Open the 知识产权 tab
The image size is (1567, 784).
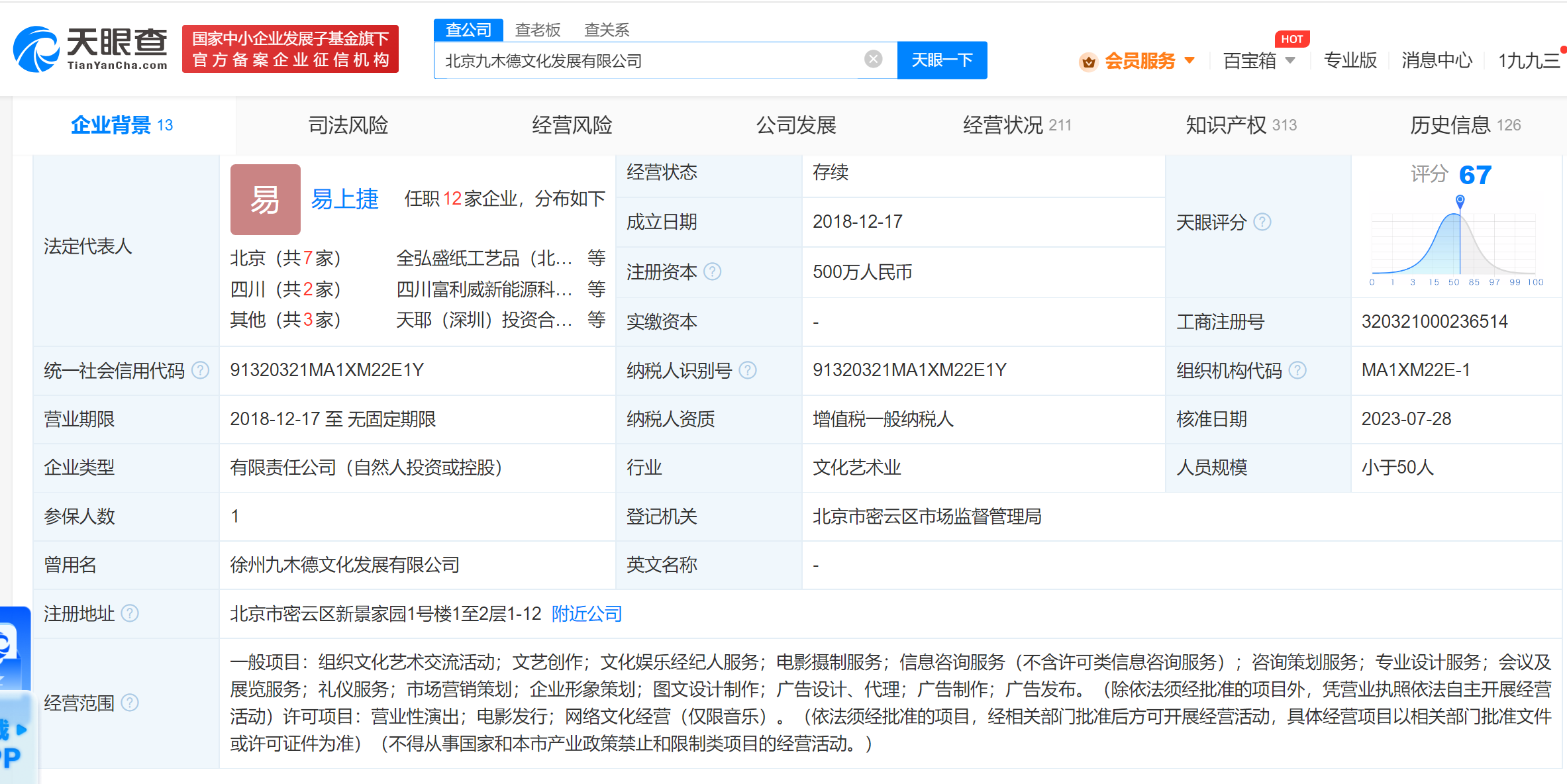pyautogui.click(x=1225, y=125)
